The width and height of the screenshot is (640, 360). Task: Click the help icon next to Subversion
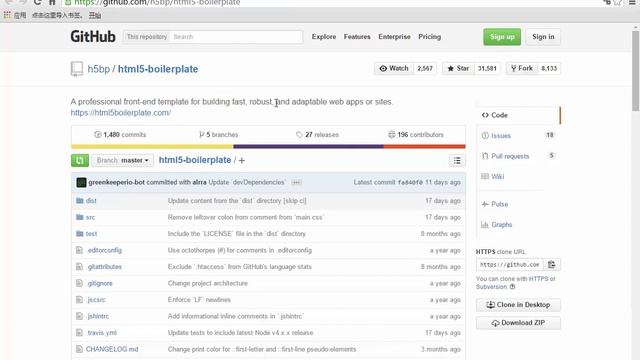[x=512, y=287]
